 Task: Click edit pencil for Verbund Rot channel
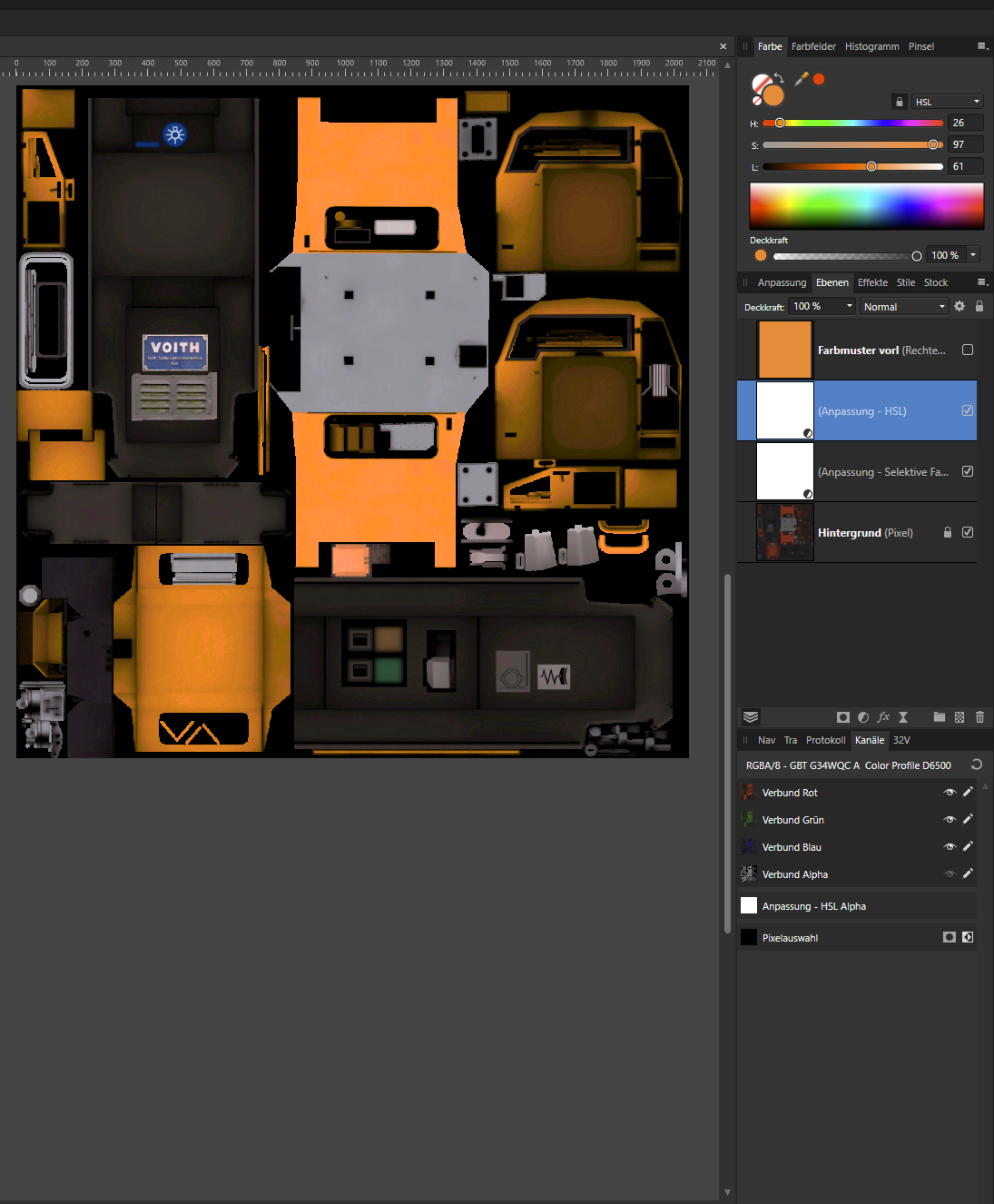(968, 792)
